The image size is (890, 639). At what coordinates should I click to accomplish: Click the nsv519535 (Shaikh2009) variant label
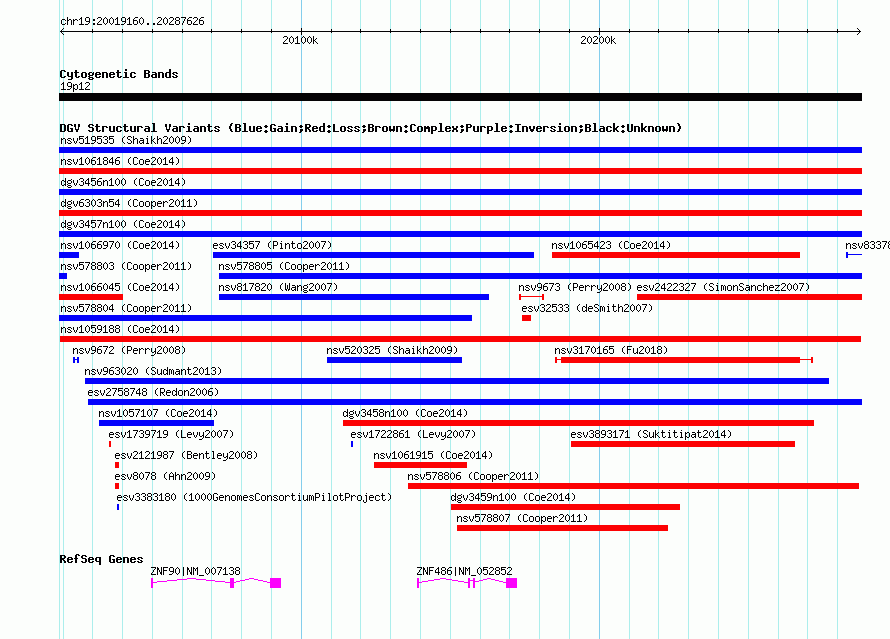126,140
